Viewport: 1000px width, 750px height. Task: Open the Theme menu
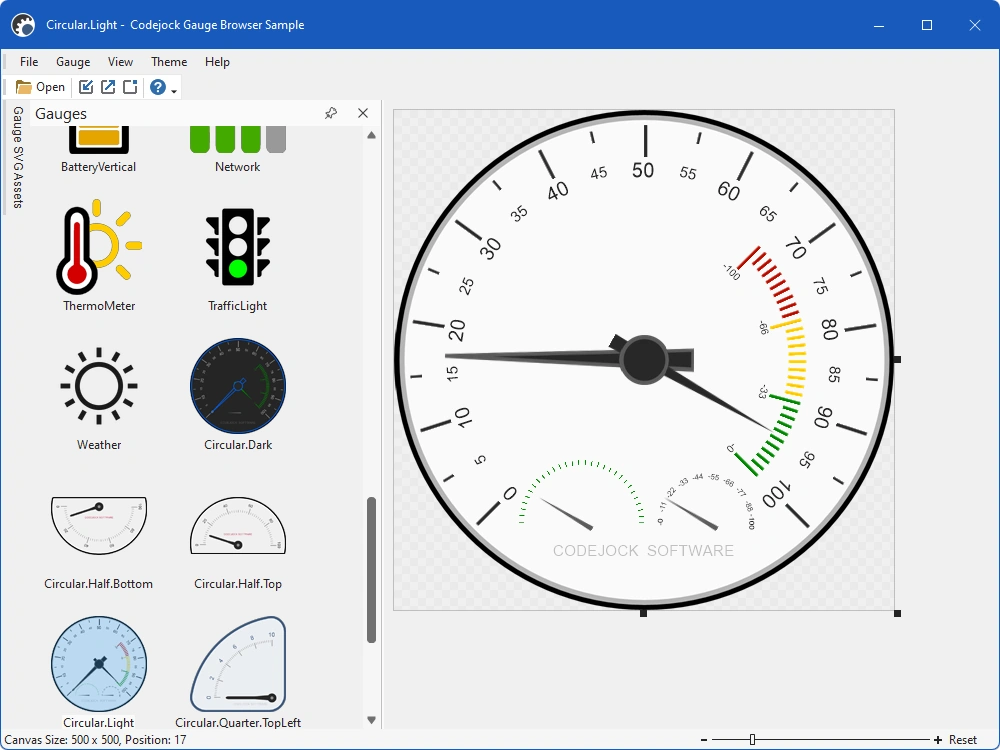[169, 62]
